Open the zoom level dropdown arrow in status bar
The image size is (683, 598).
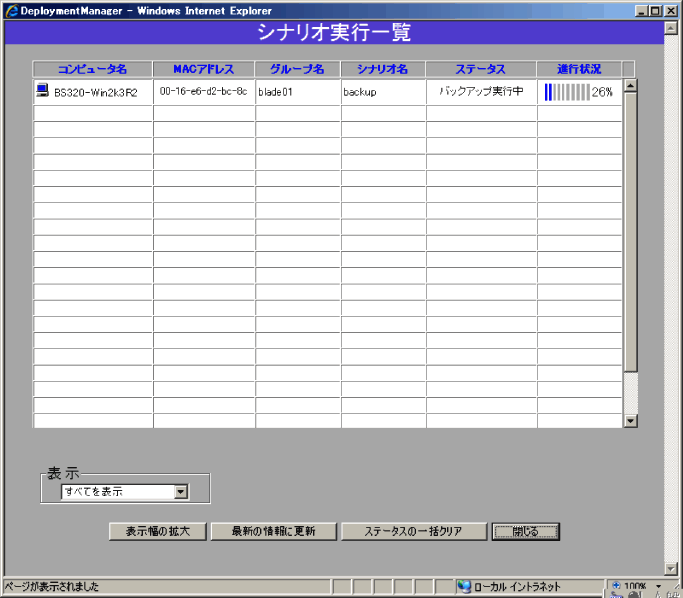click(x=658, y=586)
